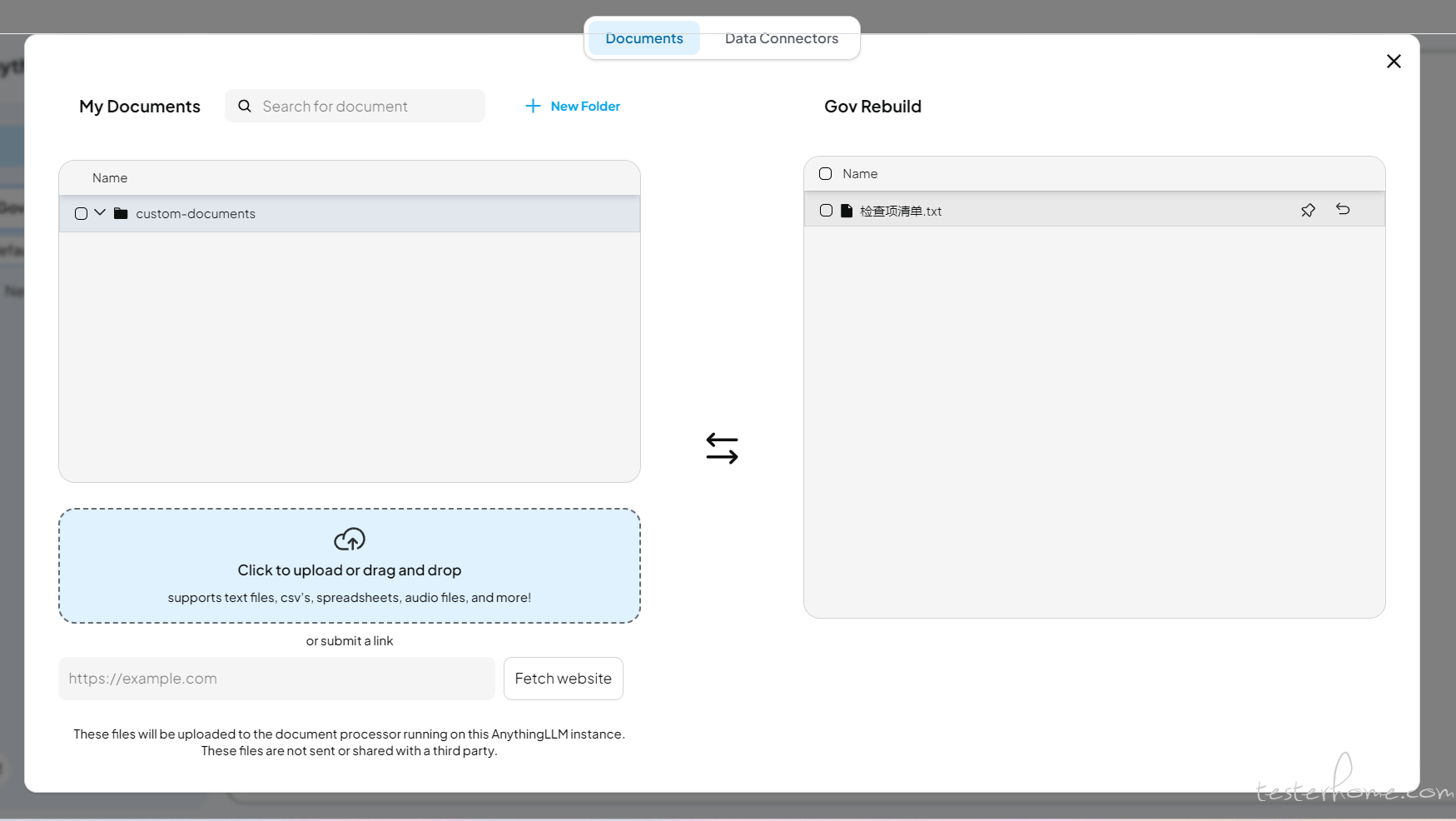The width and height of the screenshot is (1456, 821).
Task: Create a New Folder
Action: tap(573, 106)
